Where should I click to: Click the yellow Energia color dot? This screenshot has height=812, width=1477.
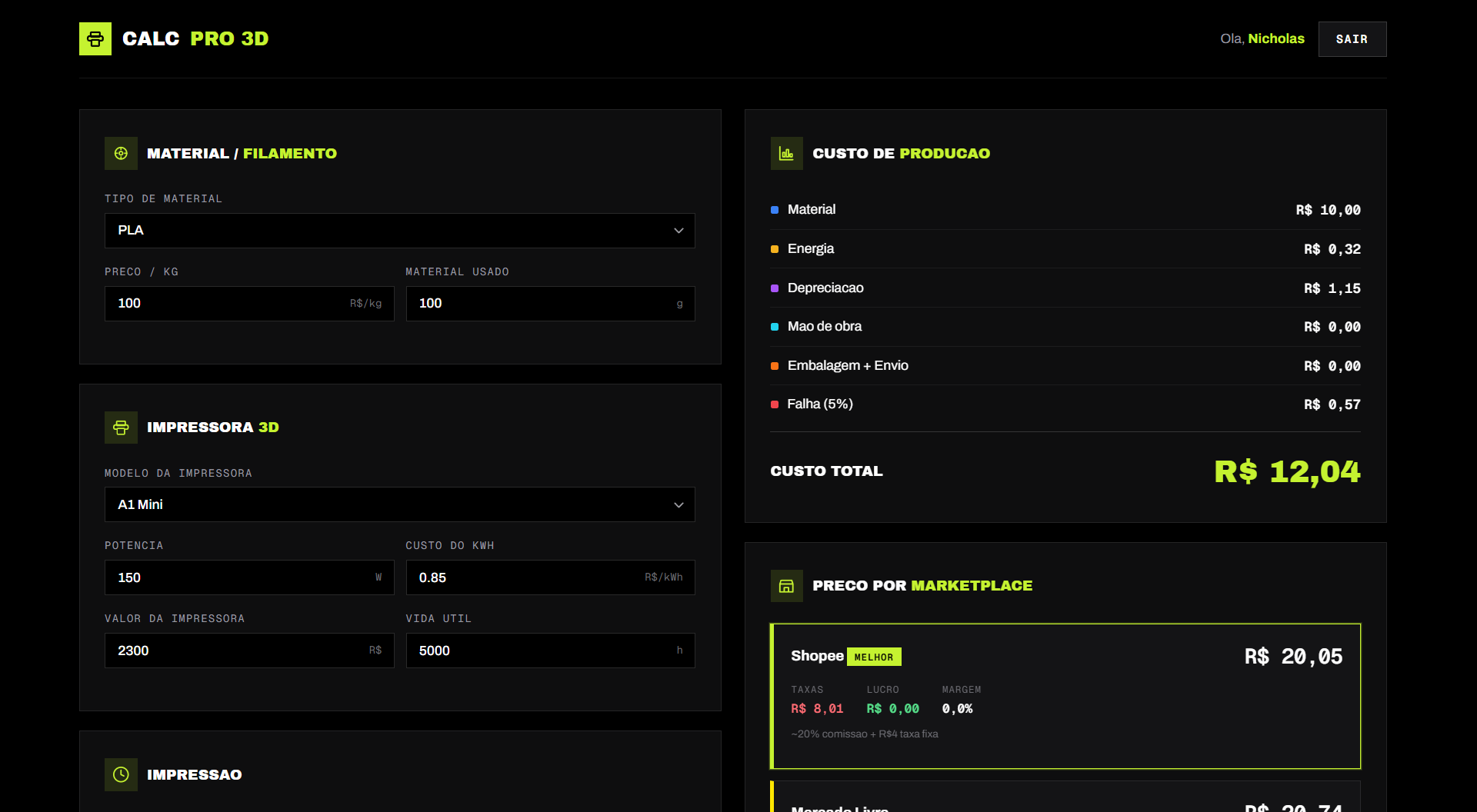click(x=775, y=249)
